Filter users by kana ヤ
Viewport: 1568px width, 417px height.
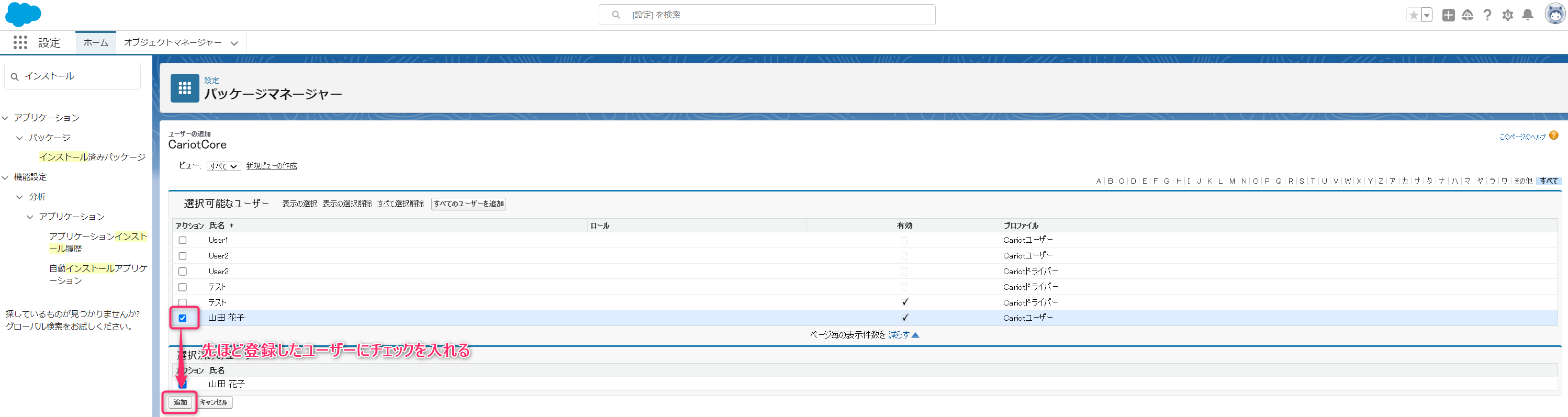pyautogui.click(x=1480, y=181)
